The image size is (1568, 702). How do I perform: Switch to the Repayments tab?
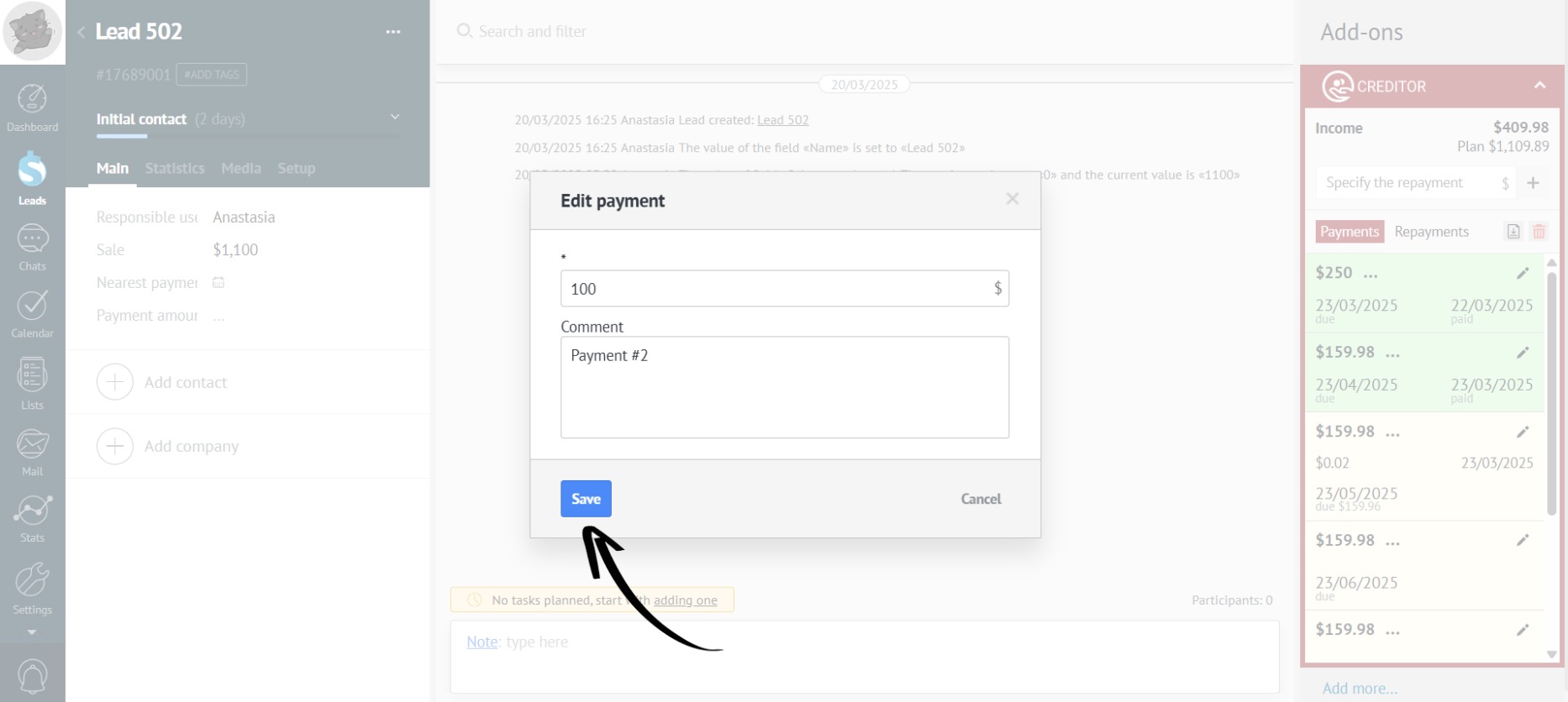tap(1431, 232)
